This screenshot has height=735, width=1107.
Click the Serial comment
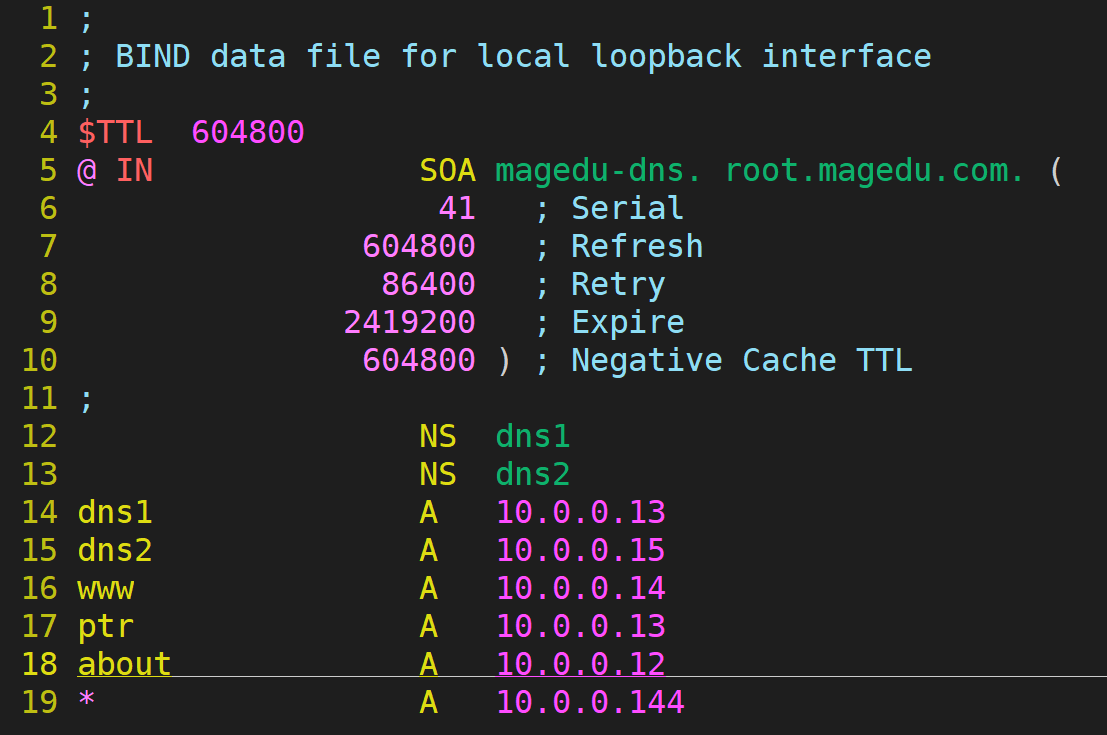coord(627,208)
